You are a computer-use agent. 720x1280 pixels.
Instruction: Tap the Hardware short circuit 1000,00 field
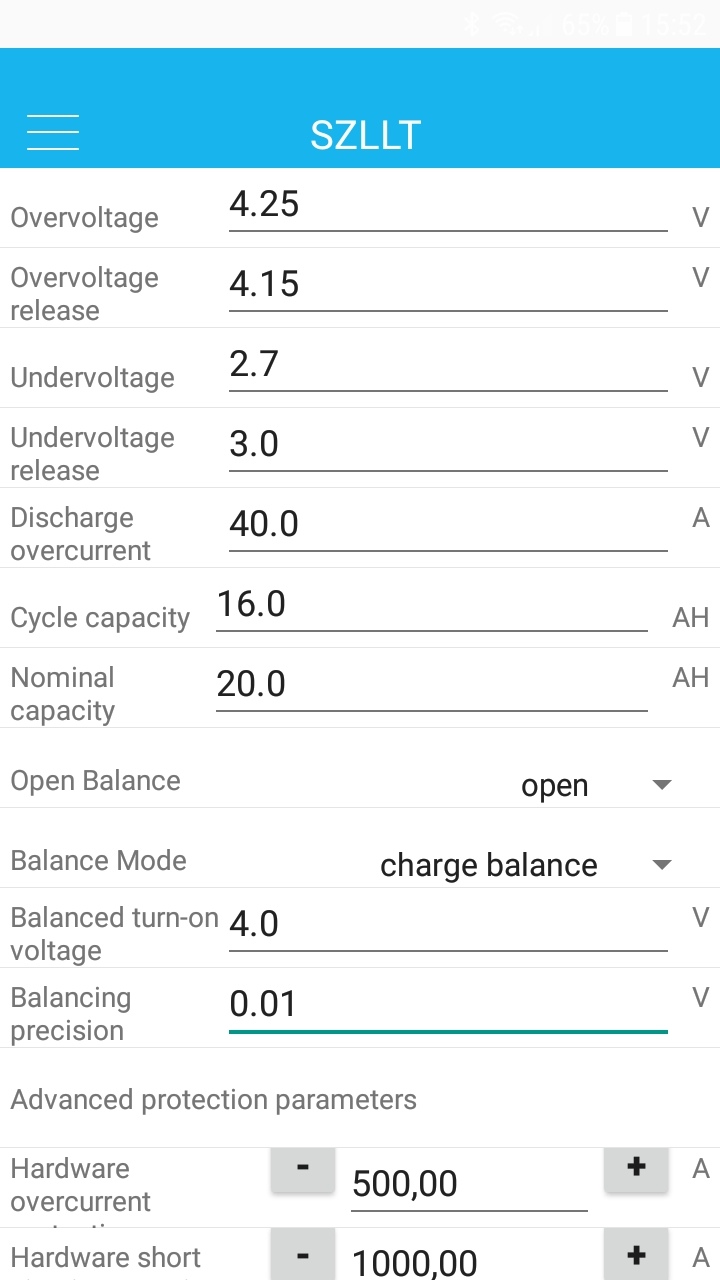pyautogui.click(x=468, y=1263)
